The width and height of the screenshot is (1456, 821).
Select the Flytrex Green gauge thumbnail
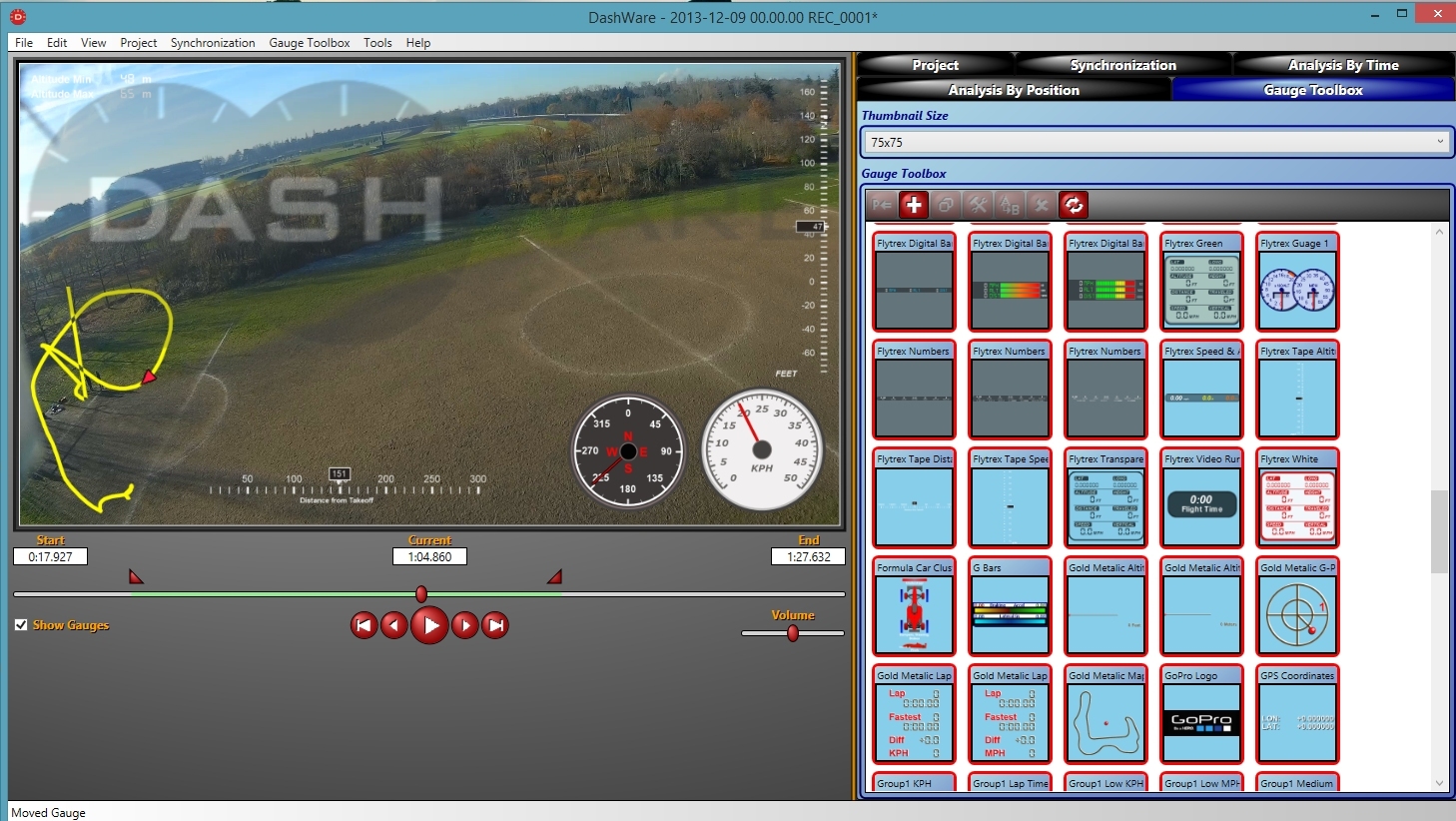coord(1201,282)
